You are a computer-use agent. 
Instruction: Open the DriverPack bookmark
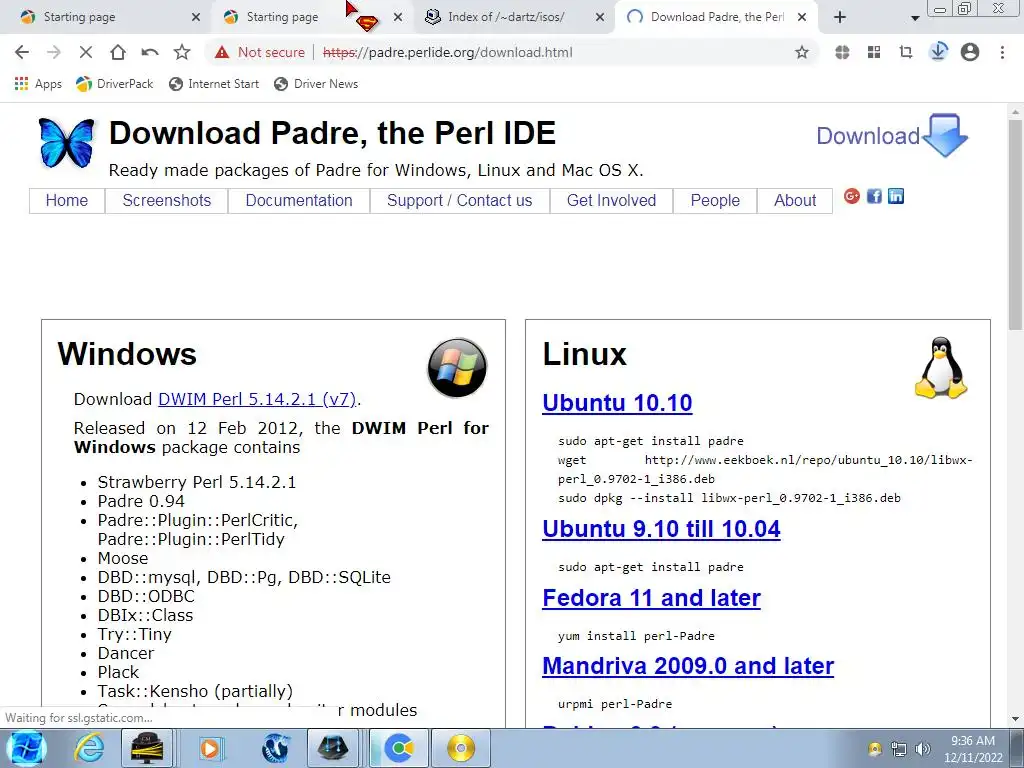(114, 84)
